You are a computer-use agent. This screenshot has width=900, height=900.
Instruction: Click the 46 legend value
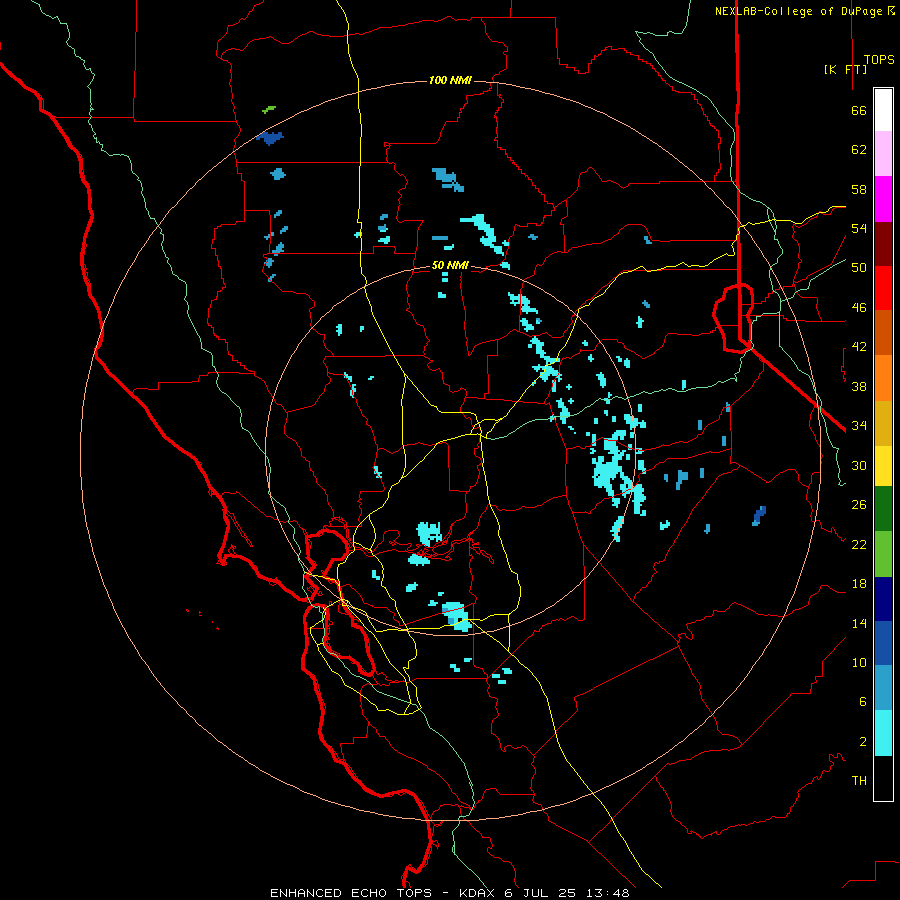[x=859, y=308]
